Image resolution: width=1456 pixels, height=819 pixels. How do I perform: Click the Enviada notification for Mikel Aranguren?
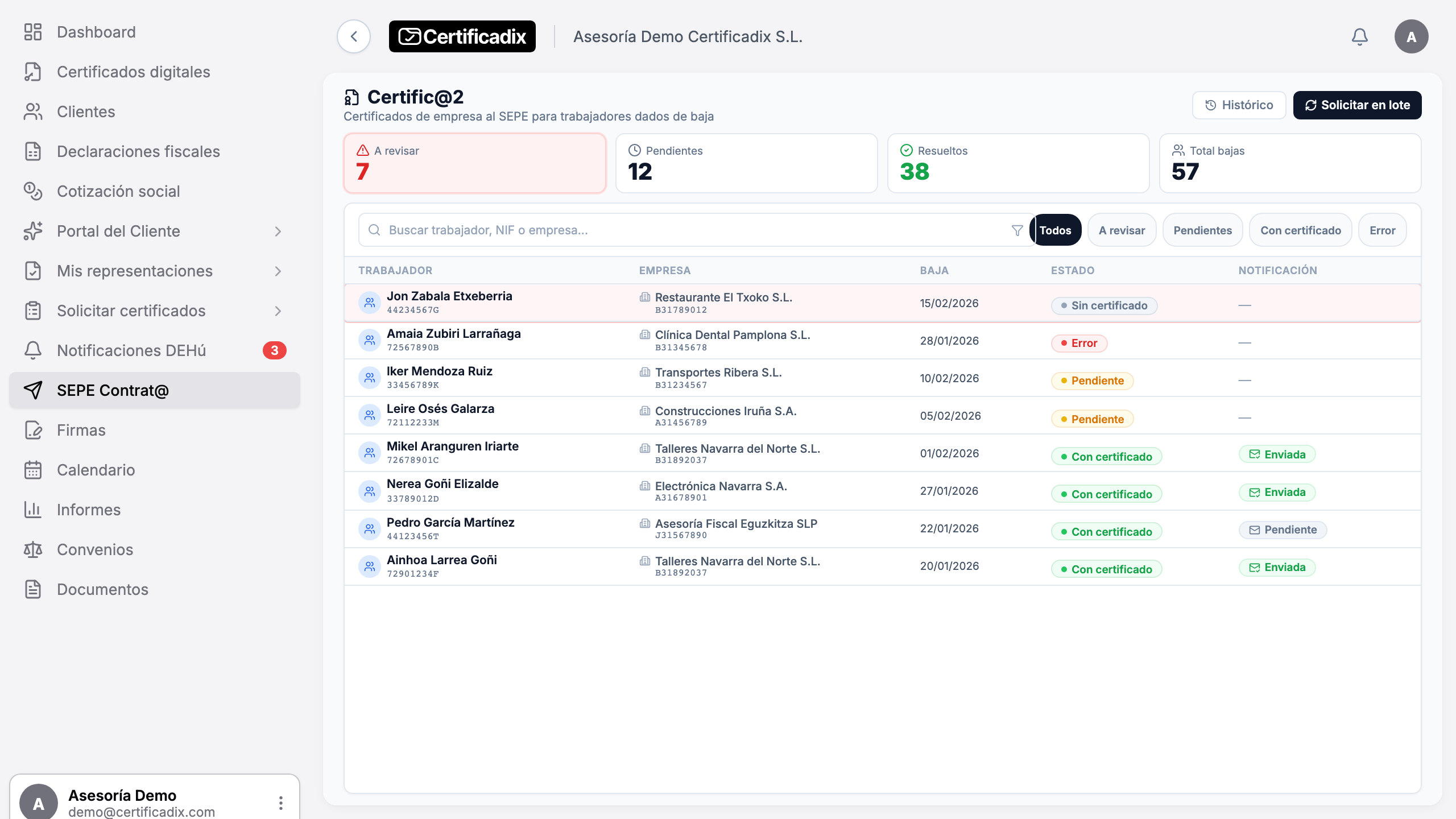[1277, 454]
